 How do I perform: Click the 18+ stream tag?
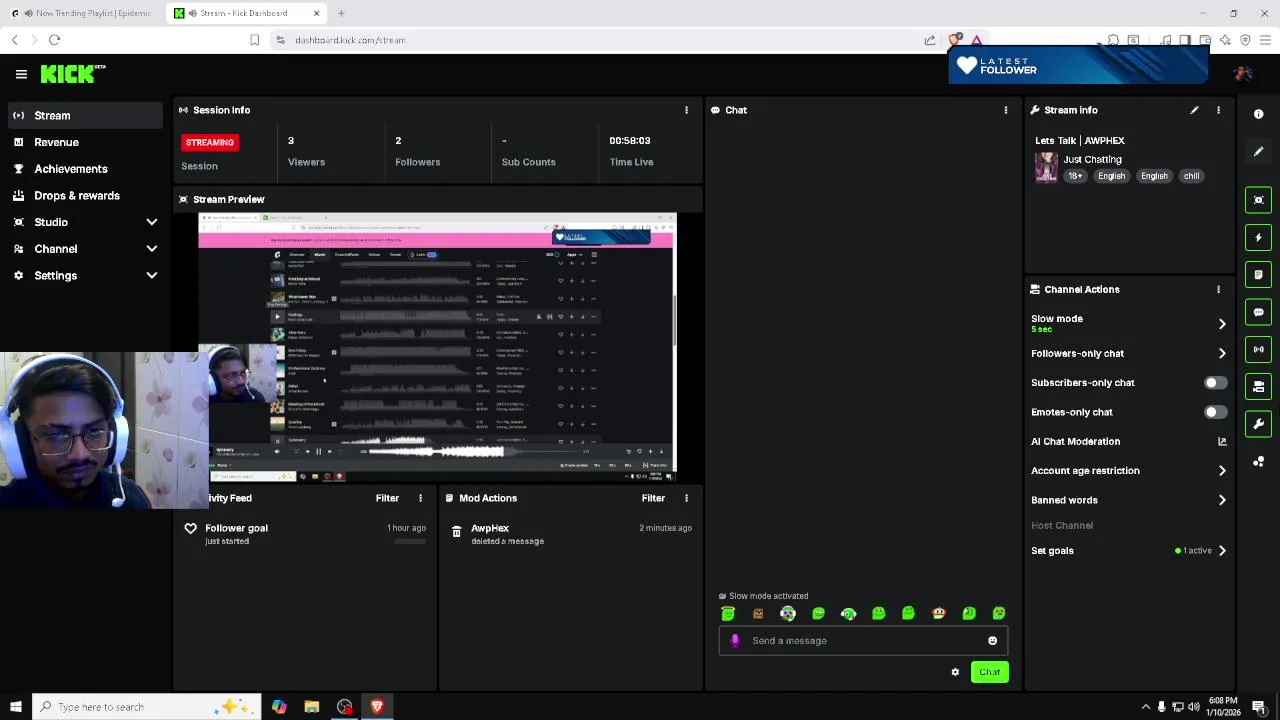[1075, 176]
